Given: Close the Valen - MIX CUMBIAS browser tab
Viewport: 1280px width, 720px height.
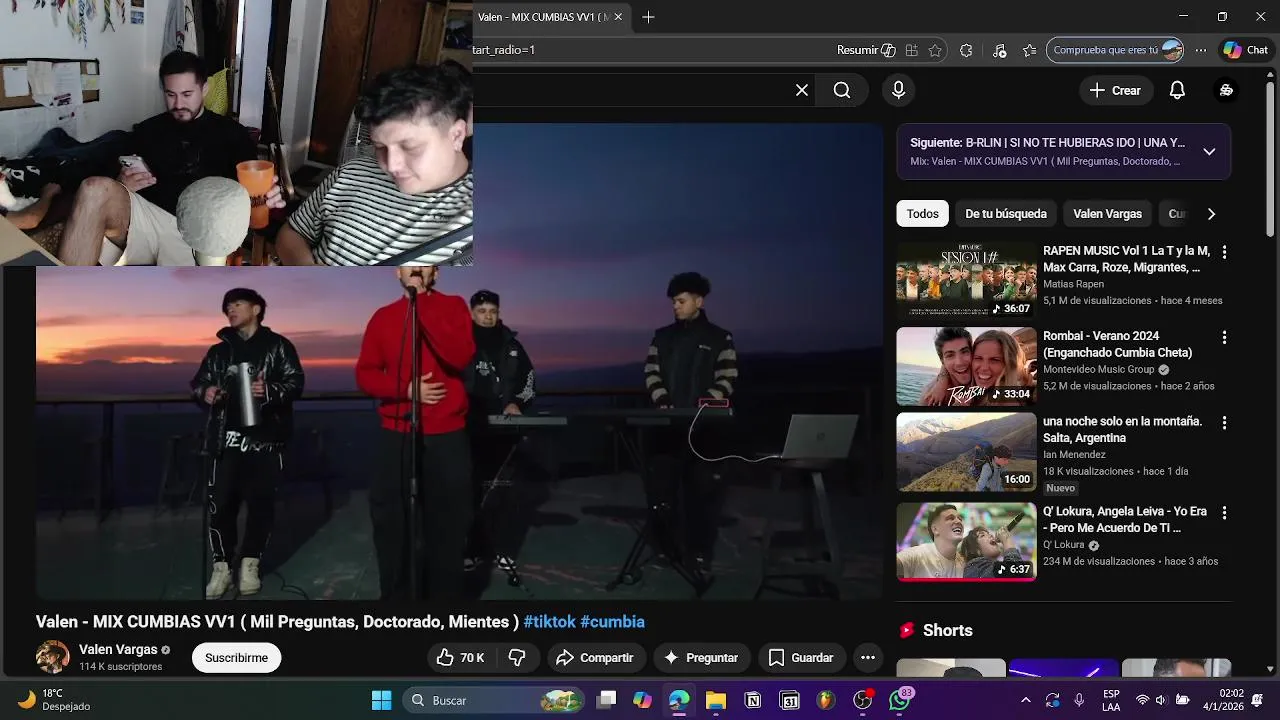Looking at the screenshot, I should point(618,17).
